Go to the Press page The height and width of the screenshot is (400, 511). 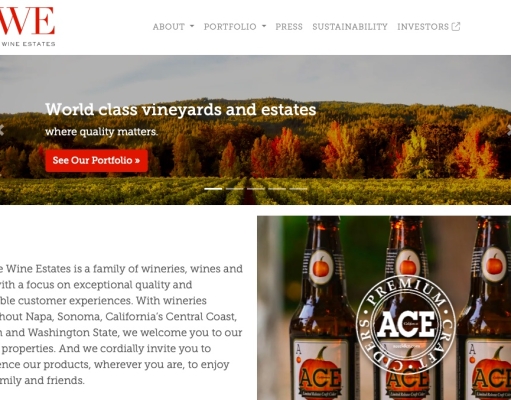coord(289,27)
